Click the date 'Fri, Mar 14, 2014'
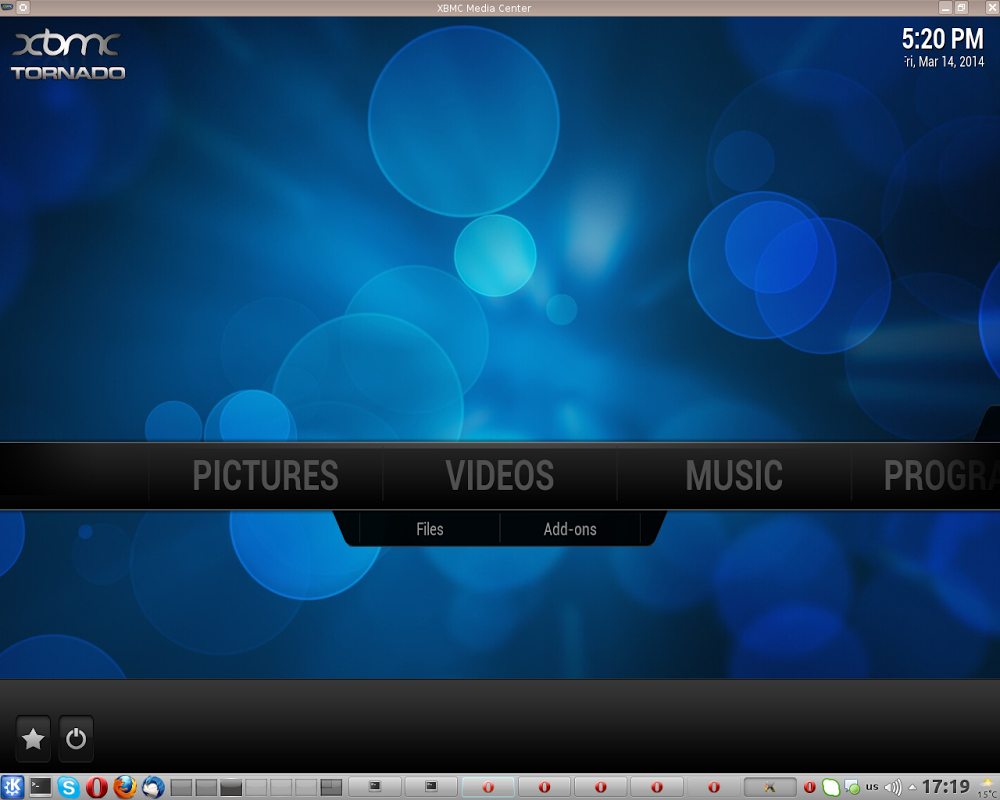Image resolution: width=1000 pixels, height=800 pixels. (944, 62)
